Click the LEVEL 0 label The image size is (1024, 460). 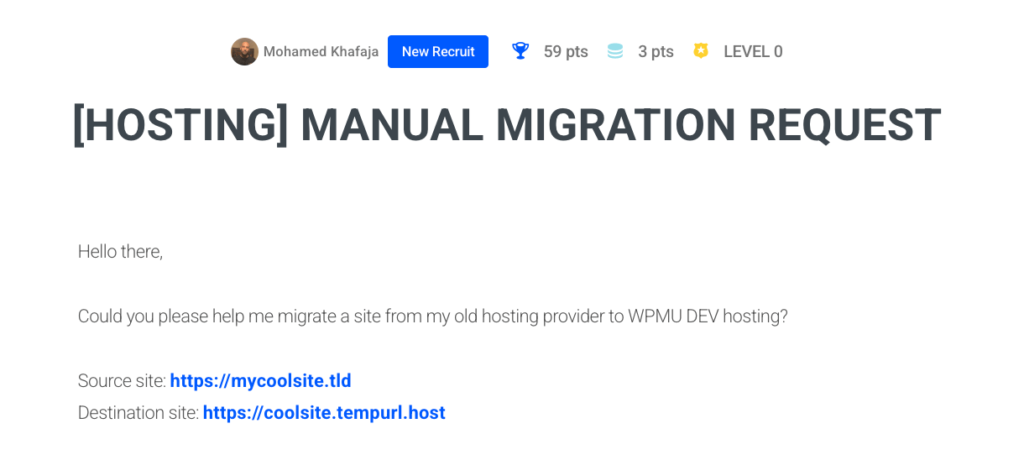coord(753,52)
